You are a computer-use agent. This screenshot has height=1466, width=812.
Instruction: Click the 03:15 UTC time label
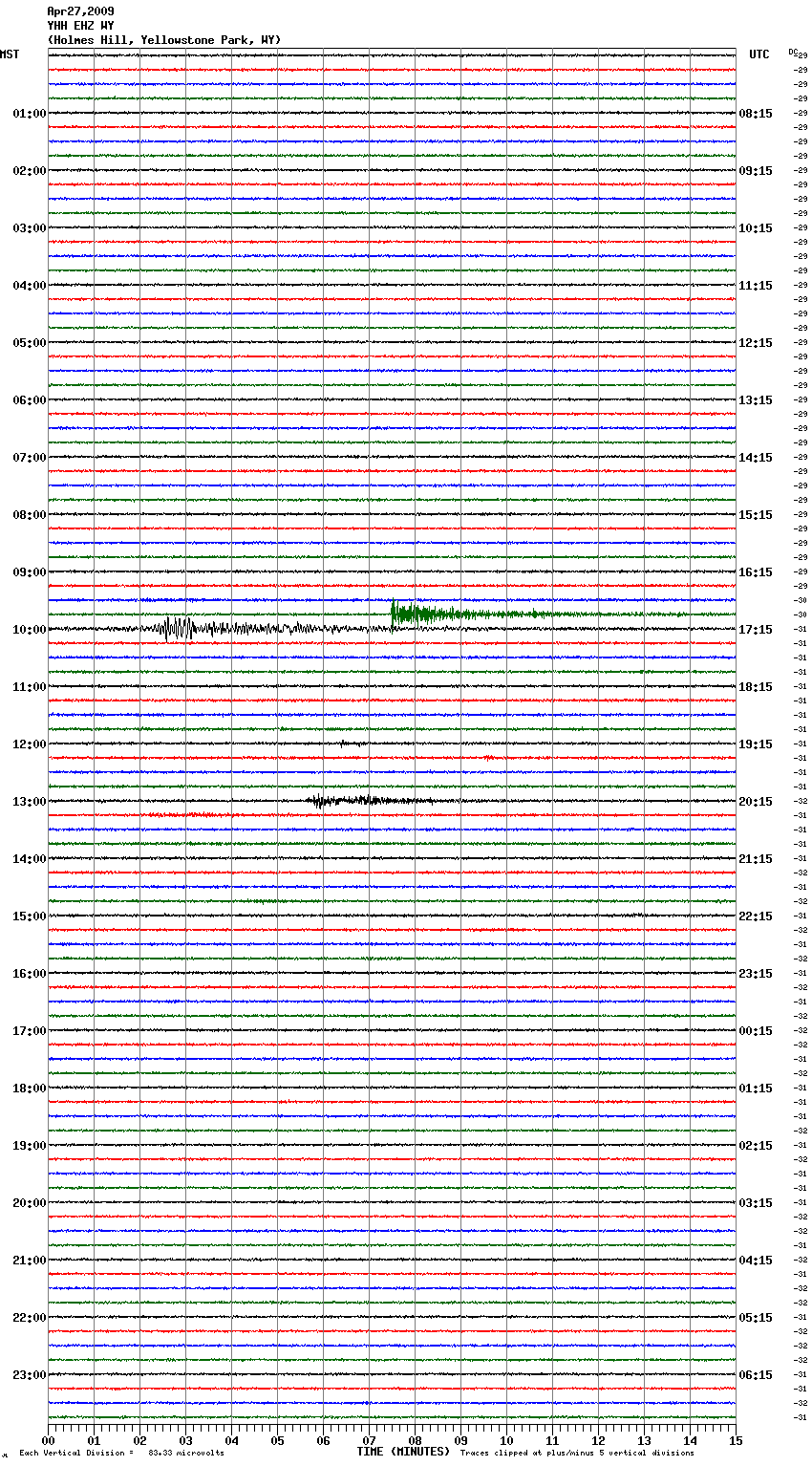756,1203
